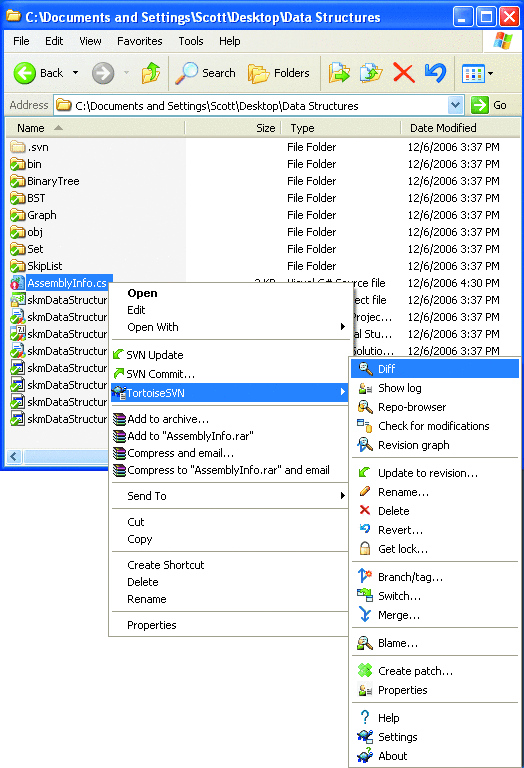Click the TortoiseSVN About icon
The width and height of the screenshot is (524, 768).
(365, 756)
